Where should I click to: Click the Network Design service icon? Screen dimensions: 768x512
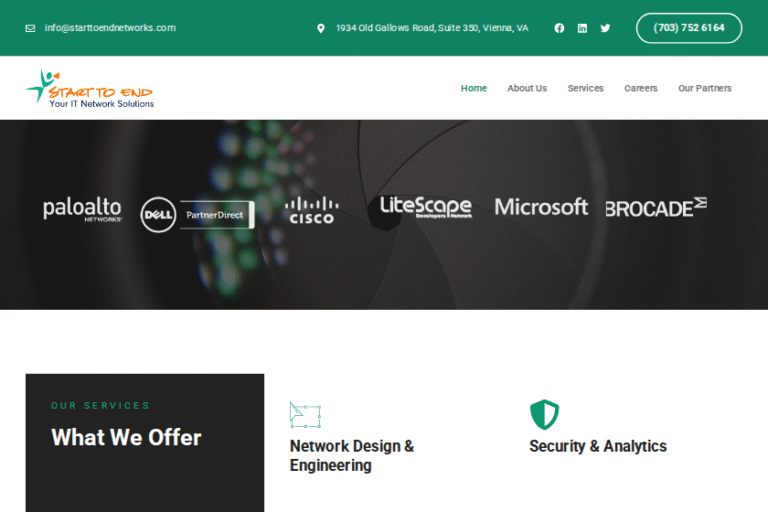305,415
